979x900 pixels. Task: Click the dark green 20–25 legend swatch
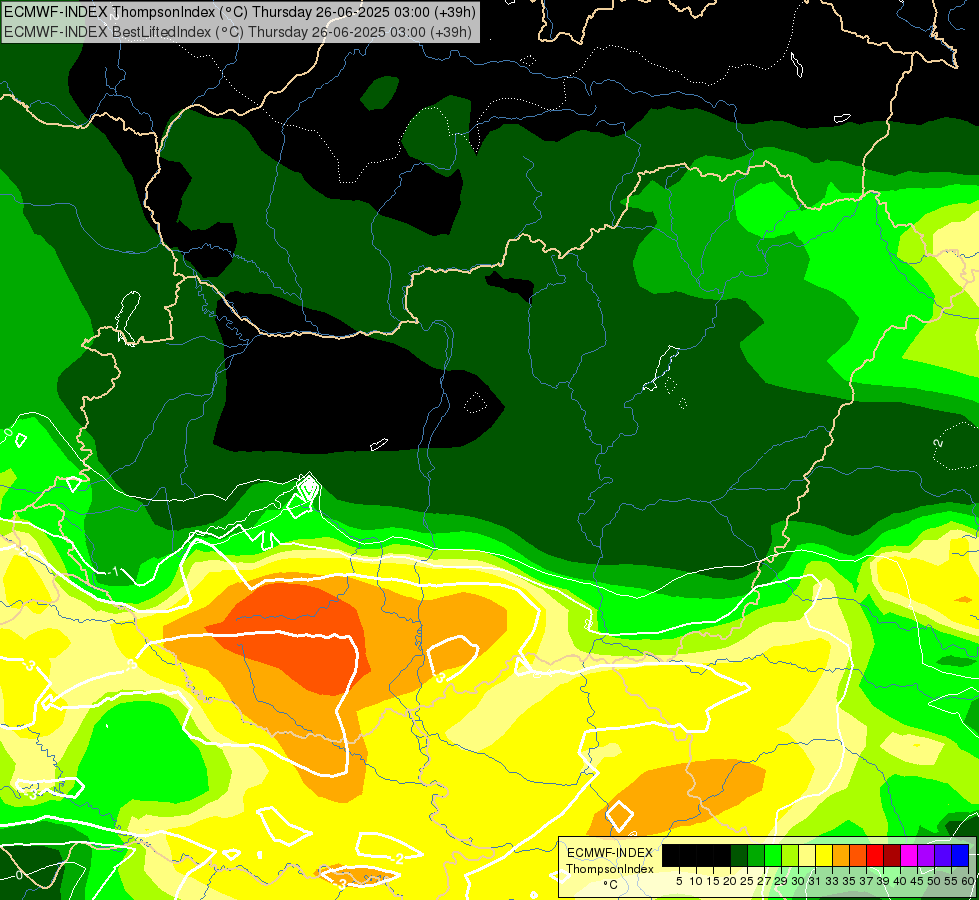[x=739, y=855]
